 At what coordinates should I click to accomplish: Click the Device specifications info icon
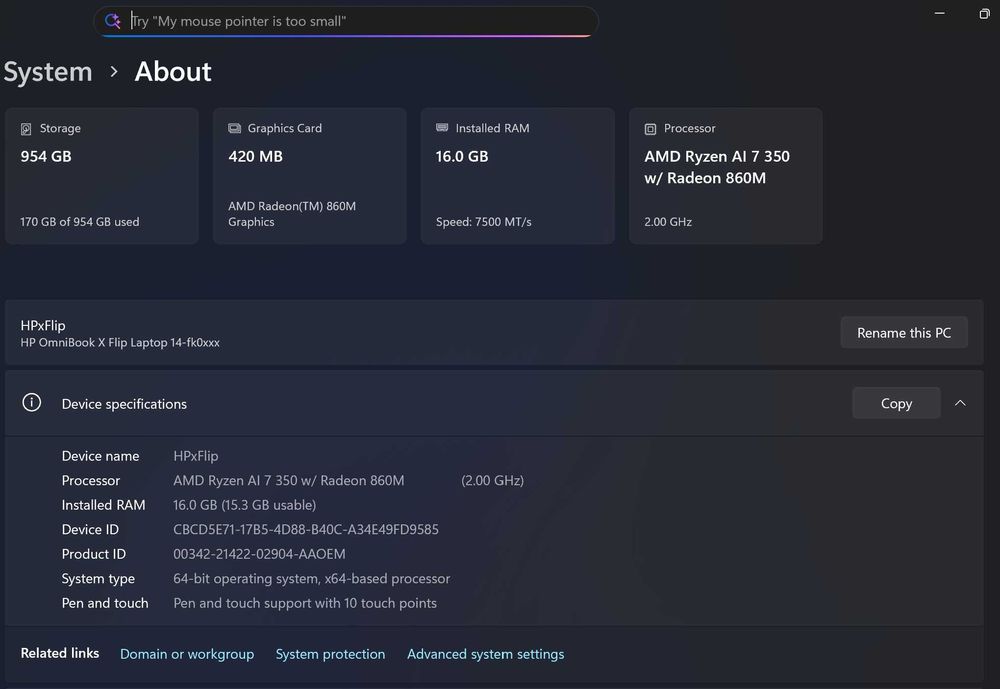click(32, 403)
